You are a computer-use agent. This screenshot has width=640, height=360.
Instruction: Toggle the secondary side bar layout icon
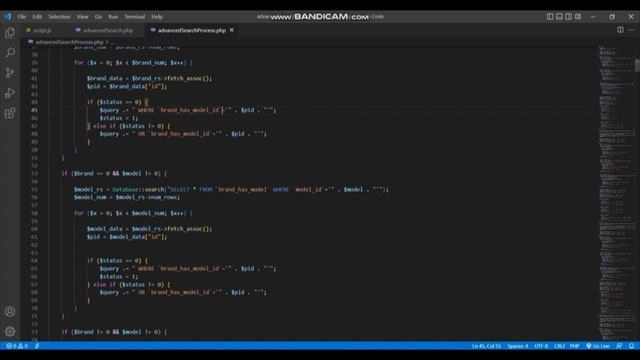(x=569, y=17)
